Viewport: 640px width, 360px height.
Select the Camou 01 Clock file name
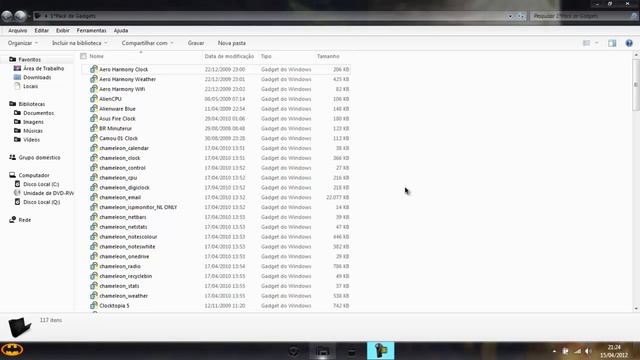point(119,138)
